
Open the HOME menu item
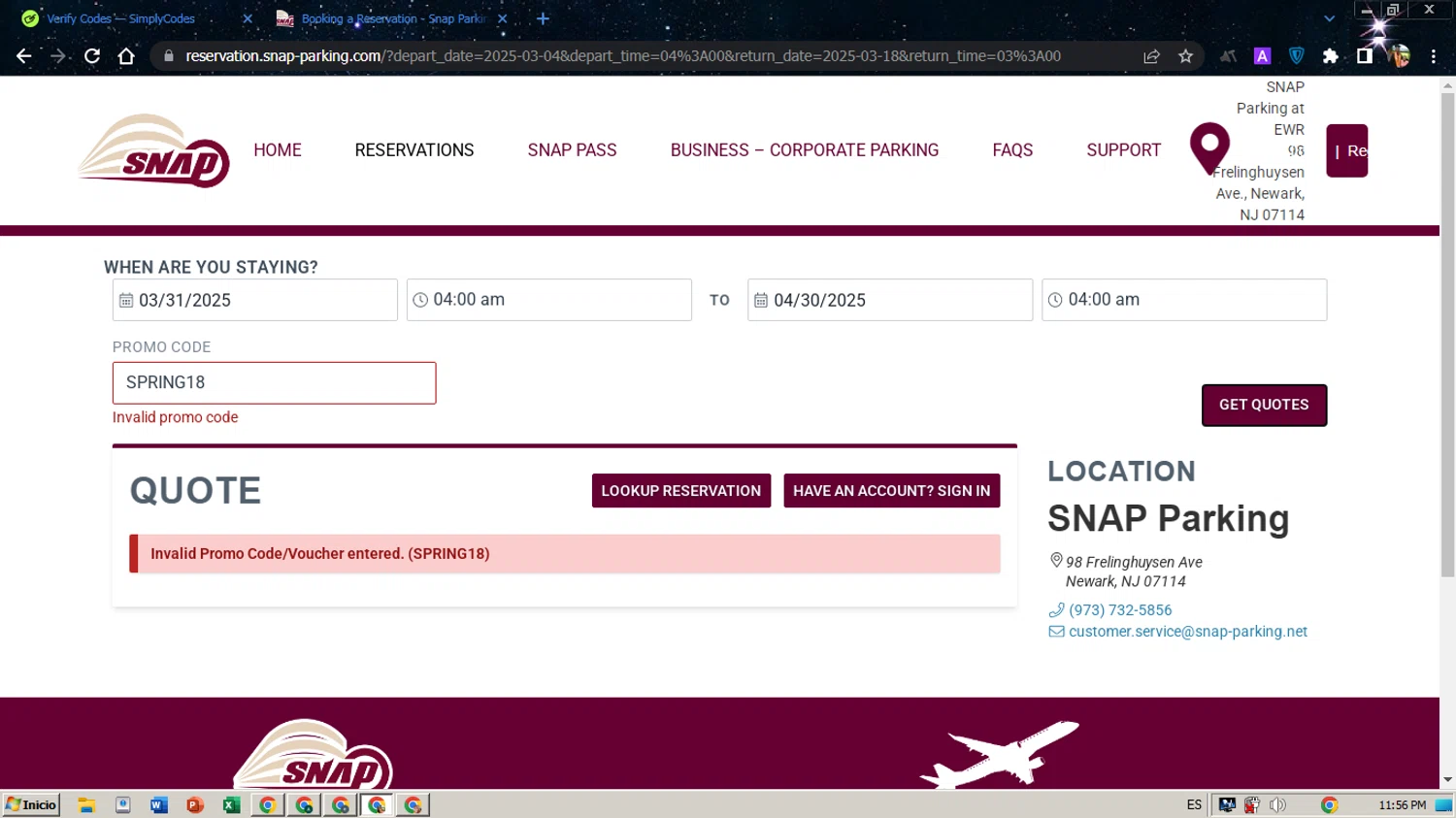(x=278, y=150)
